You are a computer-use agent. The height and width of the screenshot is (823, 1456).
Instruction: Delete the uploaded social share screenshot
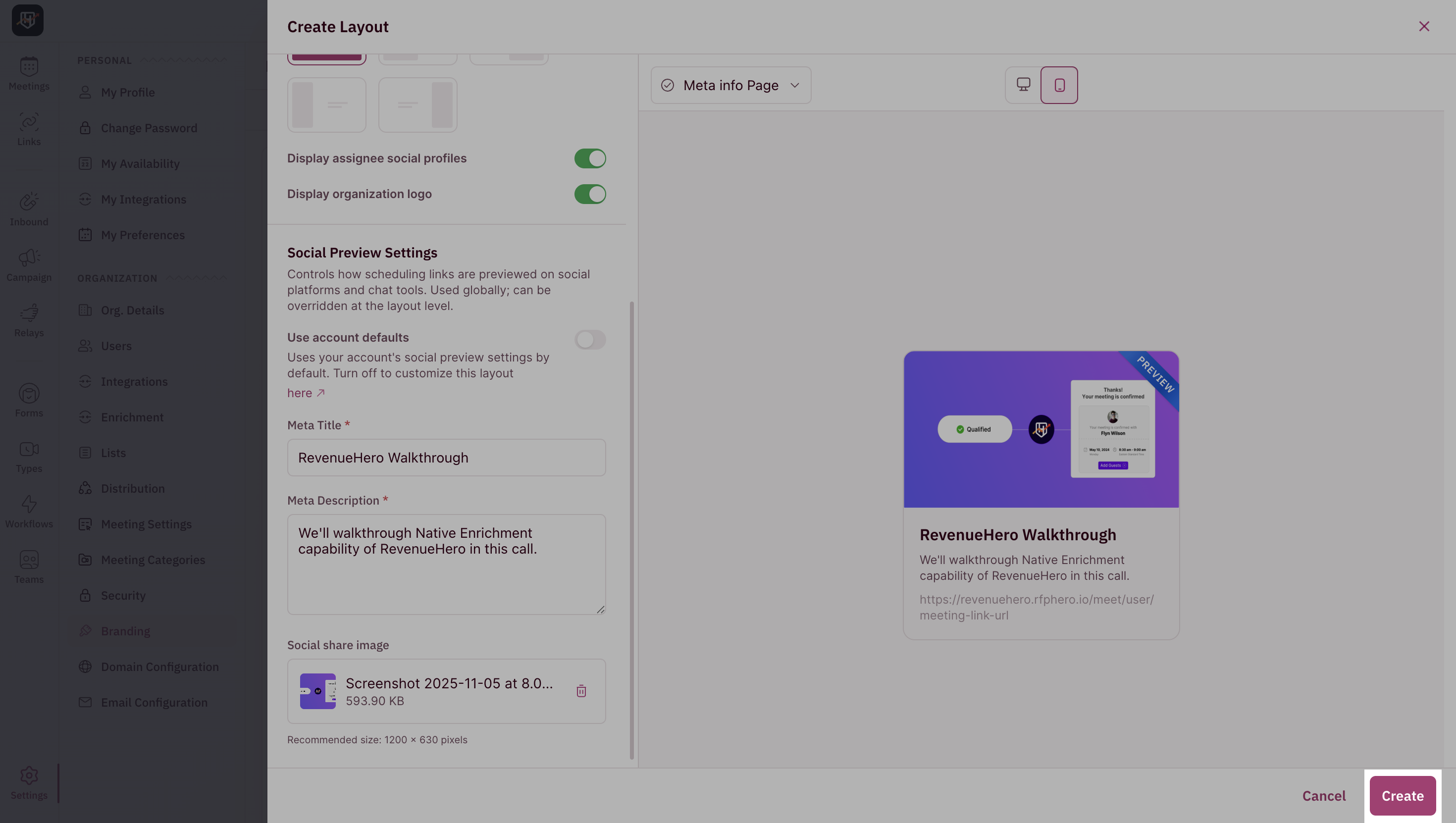coord(581,691)
